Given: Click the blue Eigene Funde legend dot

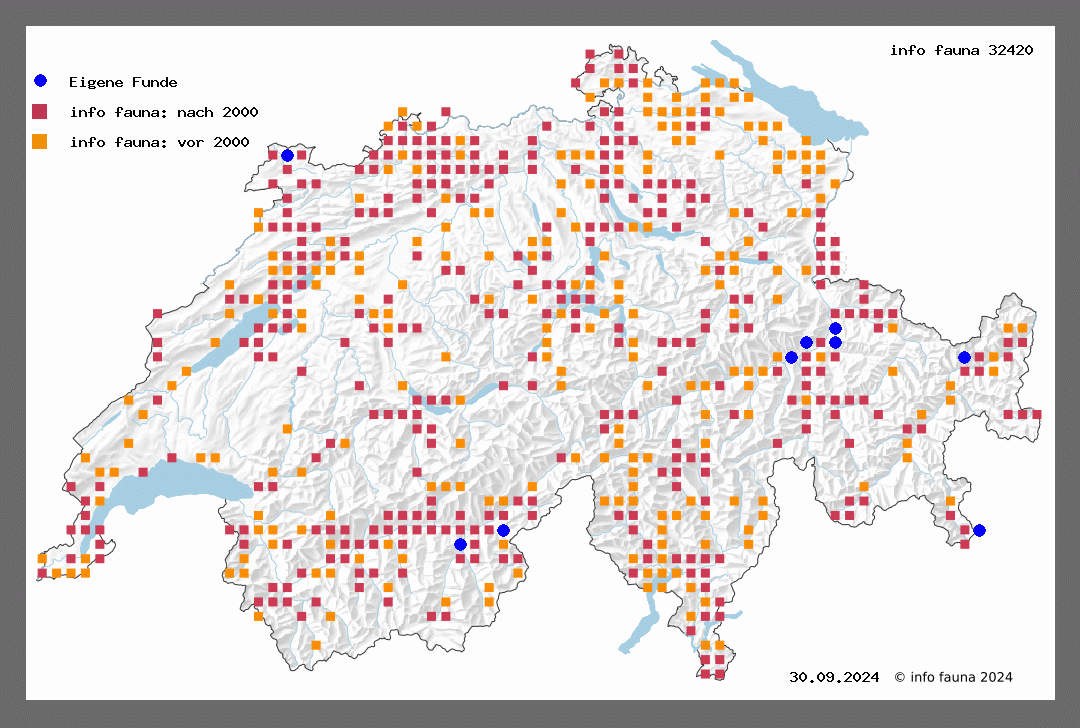Looking at the screenshot, I should [40, 81].
